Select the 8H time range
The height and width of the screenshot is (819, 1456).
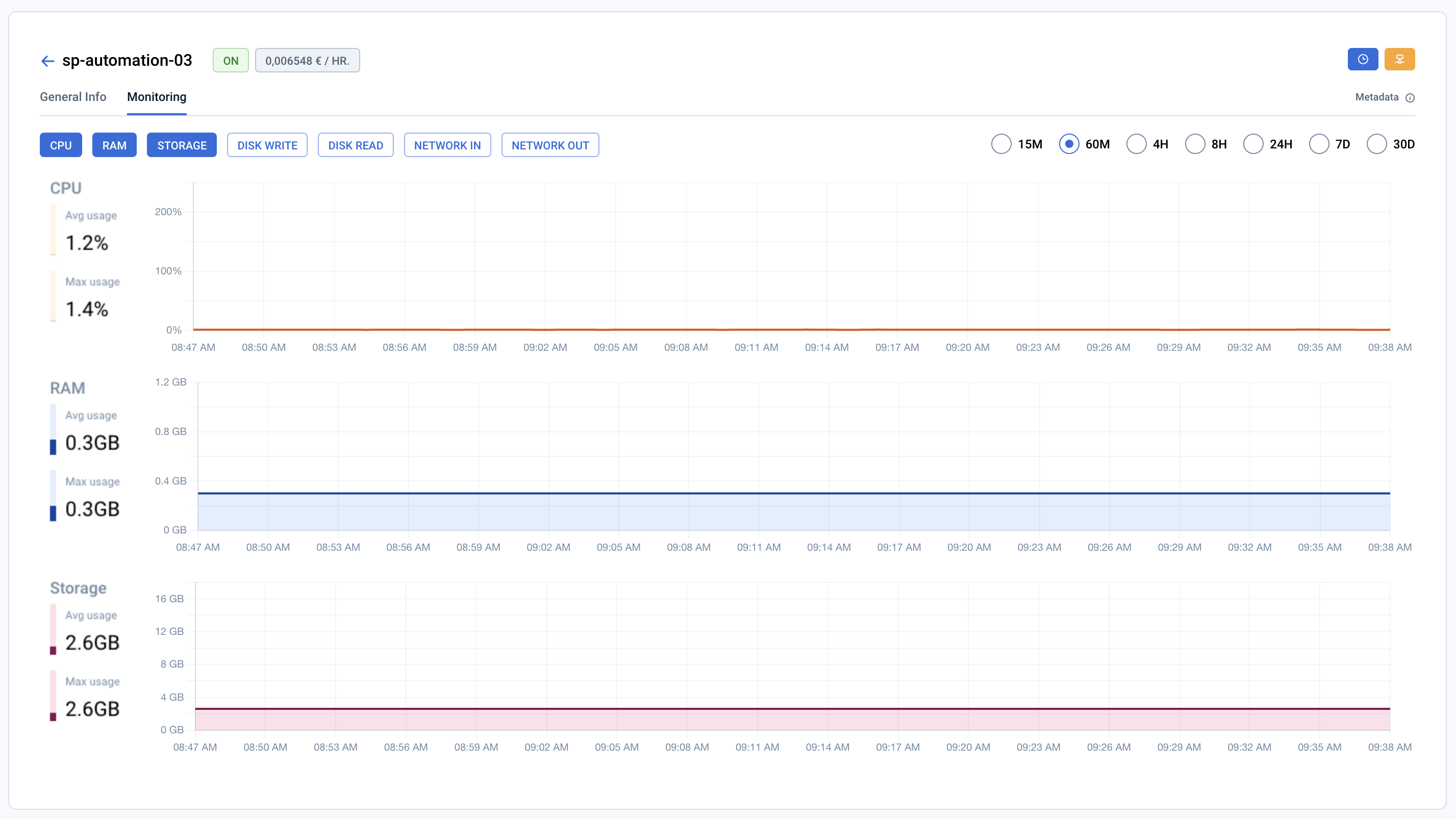[x=1195, y=144]
